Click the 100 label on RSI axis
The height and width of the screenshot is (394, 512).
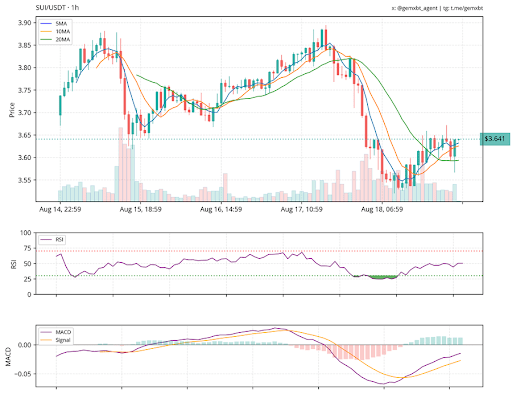pos(26,233)
